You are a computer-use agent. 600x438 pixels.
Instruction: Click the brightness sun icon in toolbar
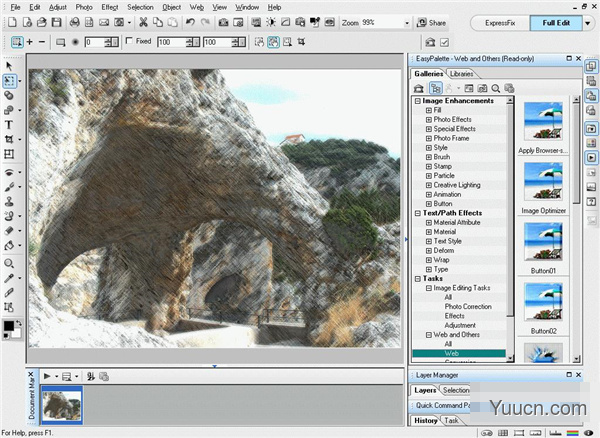271,23
